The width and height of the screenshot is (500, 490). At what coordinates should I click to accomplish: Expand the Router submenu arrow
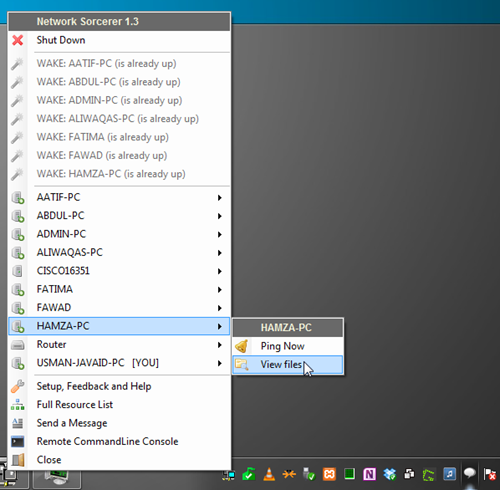(219, 345)
